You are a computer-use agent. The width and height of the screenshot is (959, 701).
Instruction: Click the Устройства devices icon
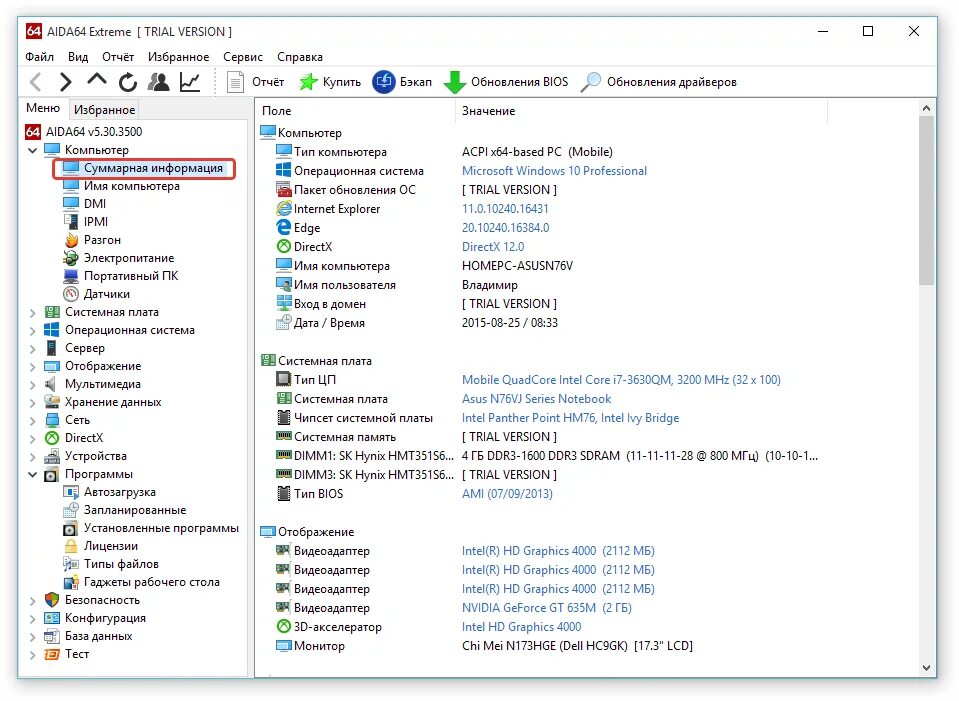tap(52, 456)
